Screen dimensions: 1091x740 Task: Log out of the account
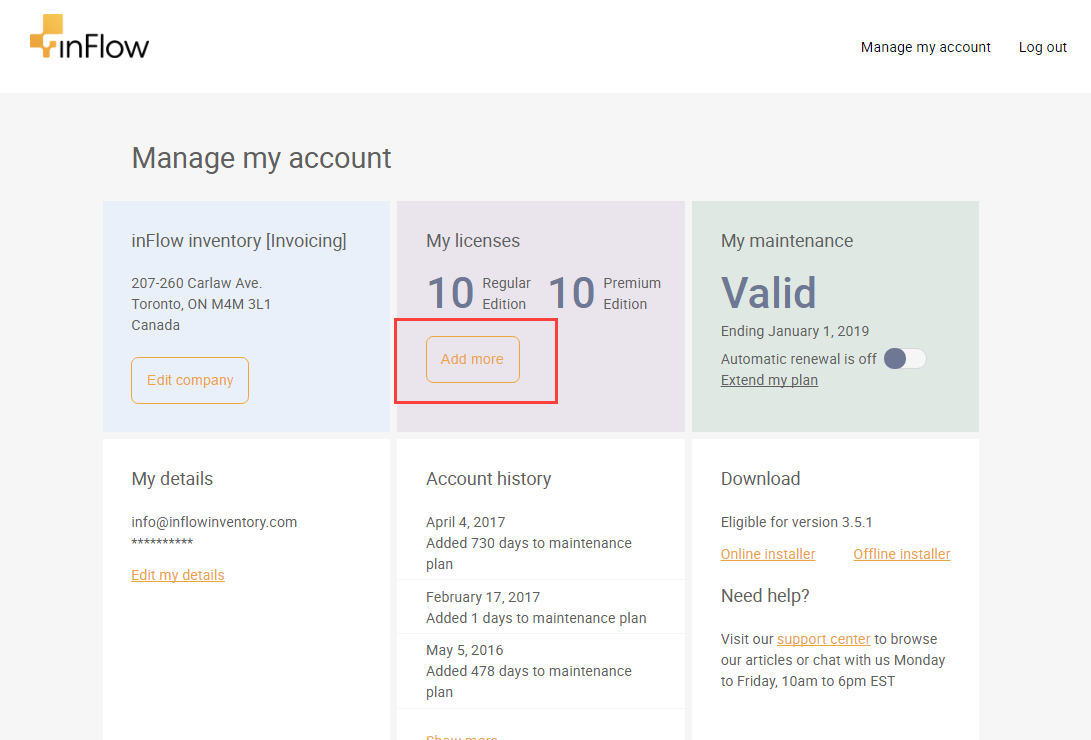(x=1042, y=47)
